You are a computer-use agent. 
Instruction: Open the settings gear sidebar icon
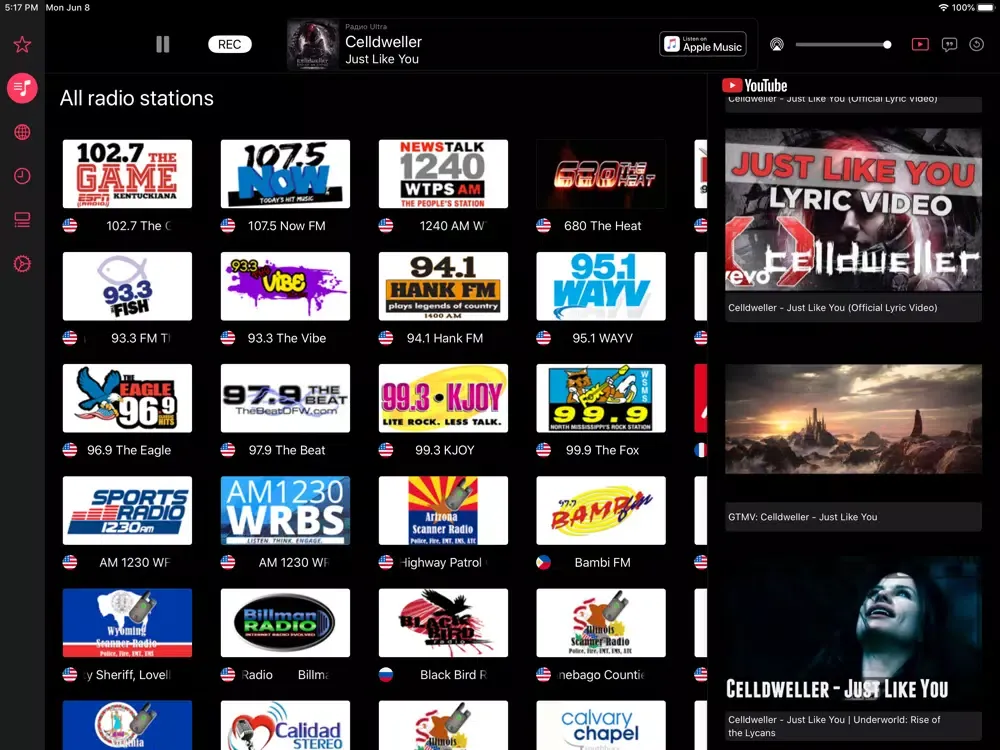tap(22, 264)
